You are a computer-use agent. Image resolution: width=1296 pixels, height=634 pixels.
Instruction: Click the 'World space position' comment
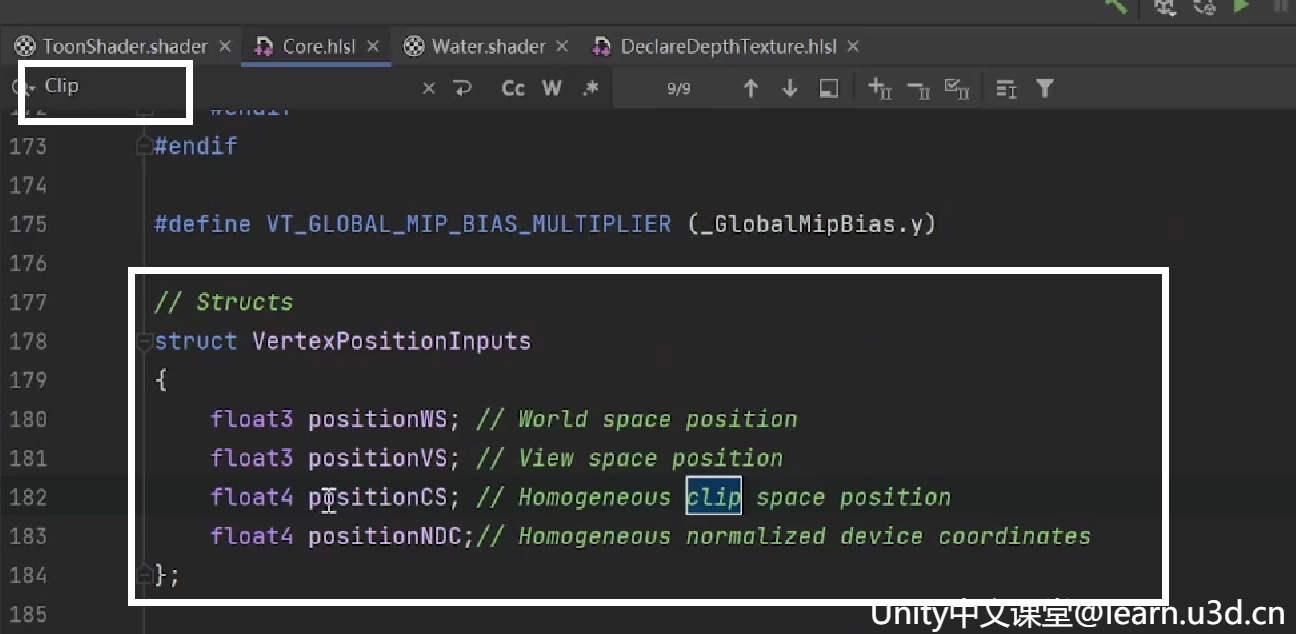pos(657,419)
